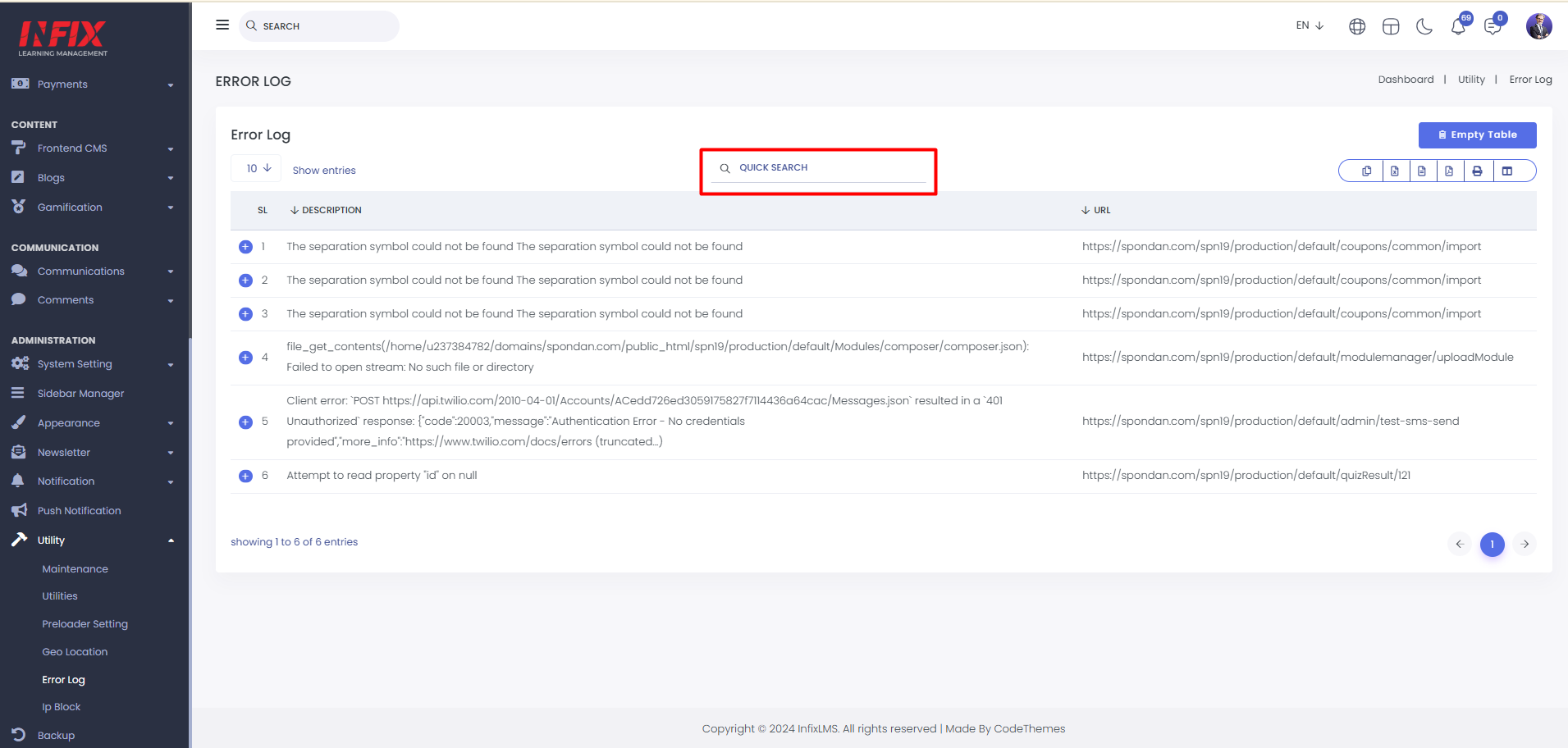The height and width of the screenshot is (748, 1568).
Task: Open the EN language dropdown
Action: tap(1310, 25)
